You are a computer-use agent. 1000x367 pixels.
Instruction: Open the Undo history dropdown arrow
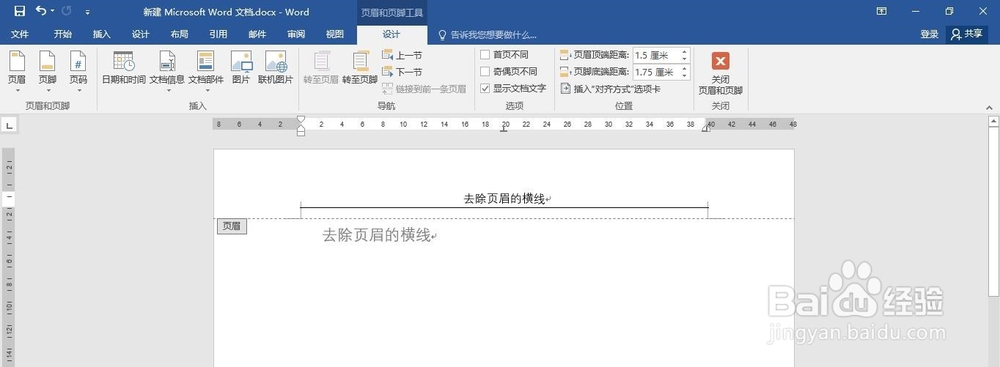53,11
